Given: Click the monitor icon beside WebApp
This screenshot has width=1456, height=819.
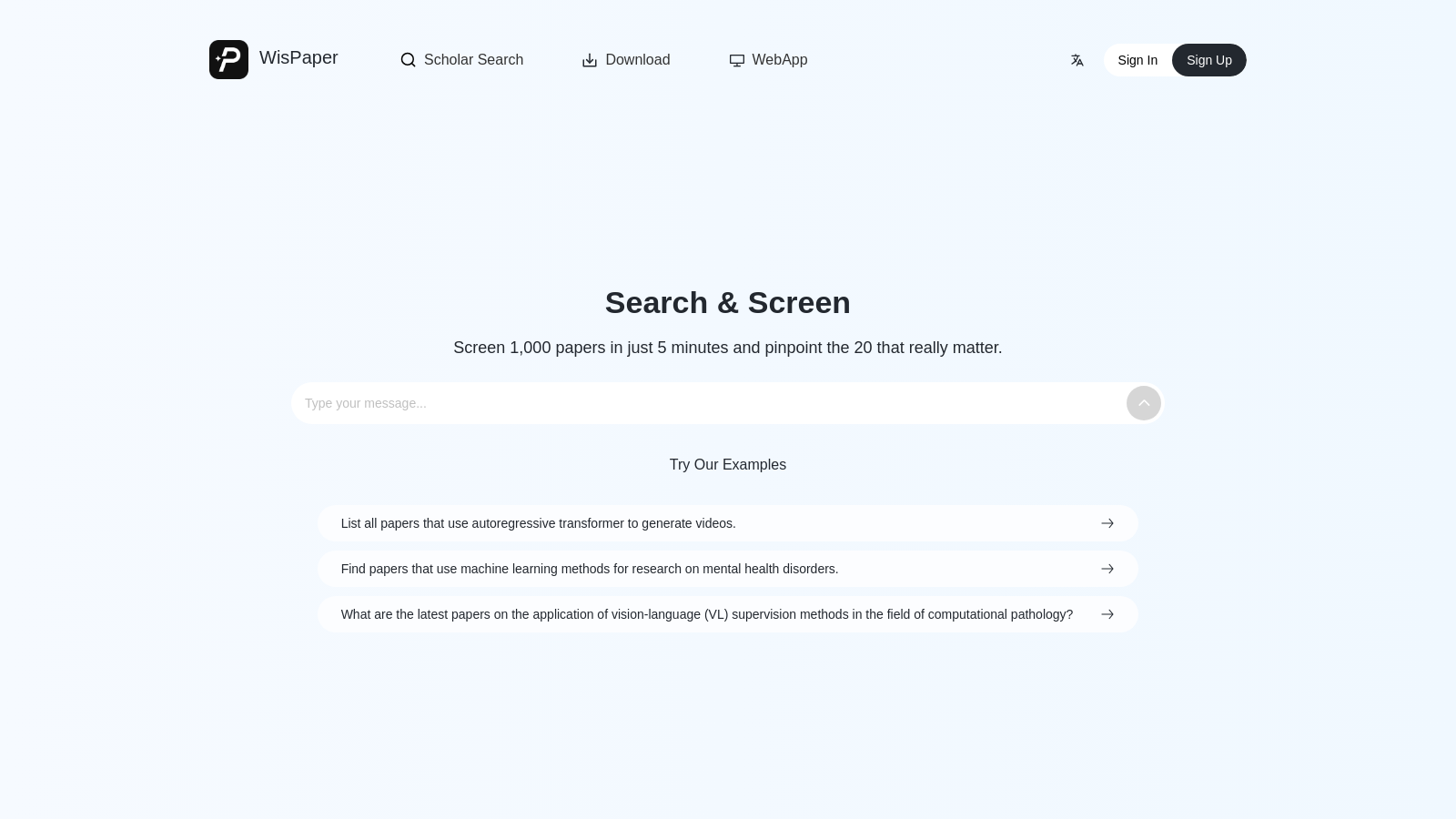Looking at the screenshot, I should 736,59.
